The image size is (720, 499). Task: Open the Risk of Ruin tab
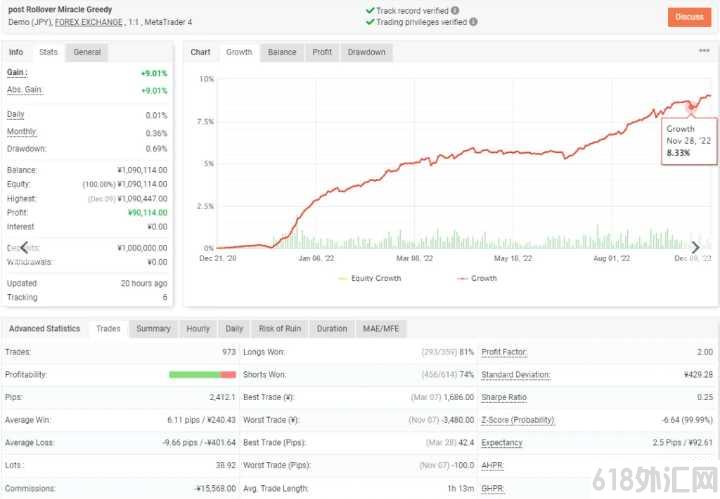280,329
